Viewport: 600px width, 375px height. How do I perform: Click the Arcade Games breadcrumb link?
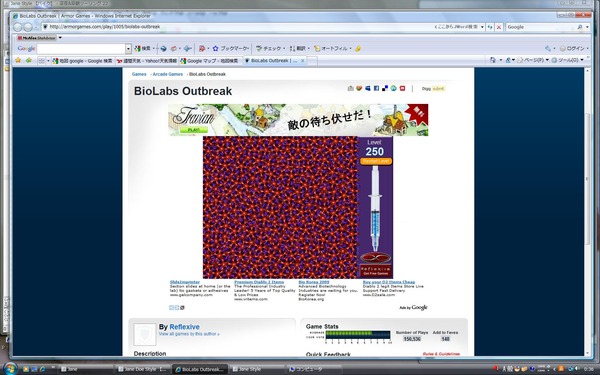[168, 74]
